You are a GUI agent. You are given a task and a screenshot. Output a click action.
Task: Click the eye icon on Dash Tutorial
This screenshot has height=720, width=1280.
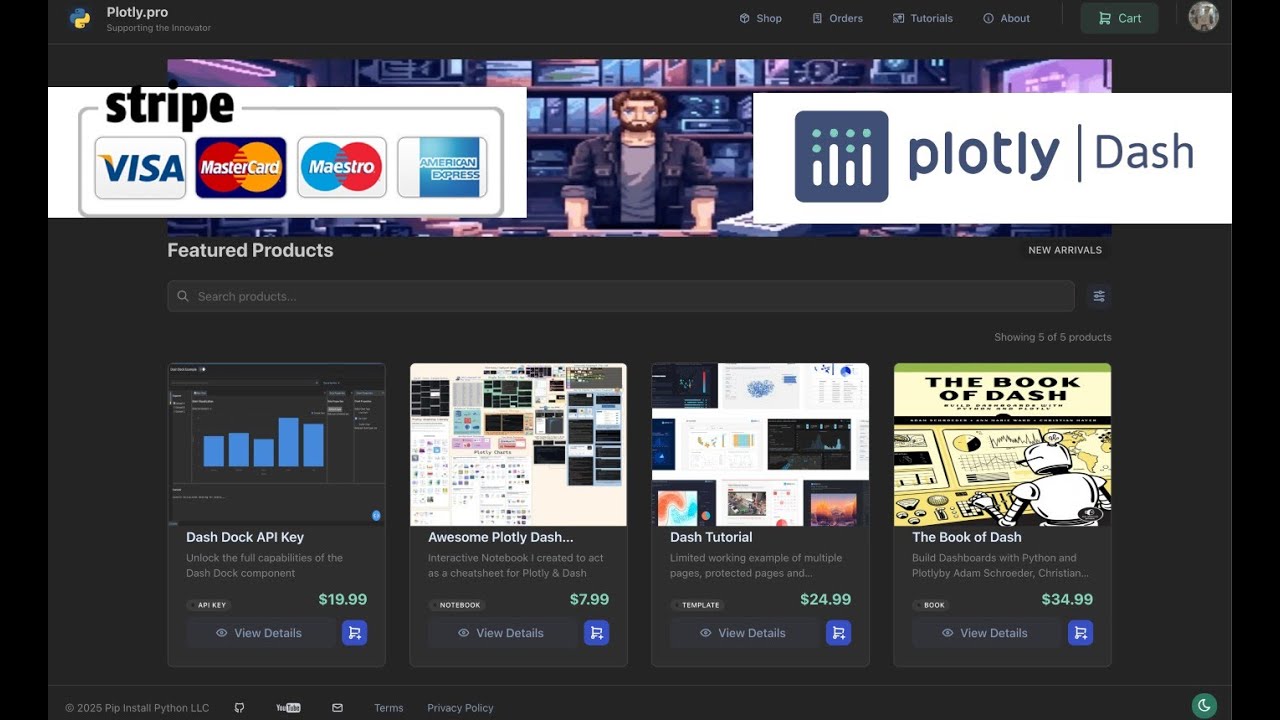click(x=705, y=633)
